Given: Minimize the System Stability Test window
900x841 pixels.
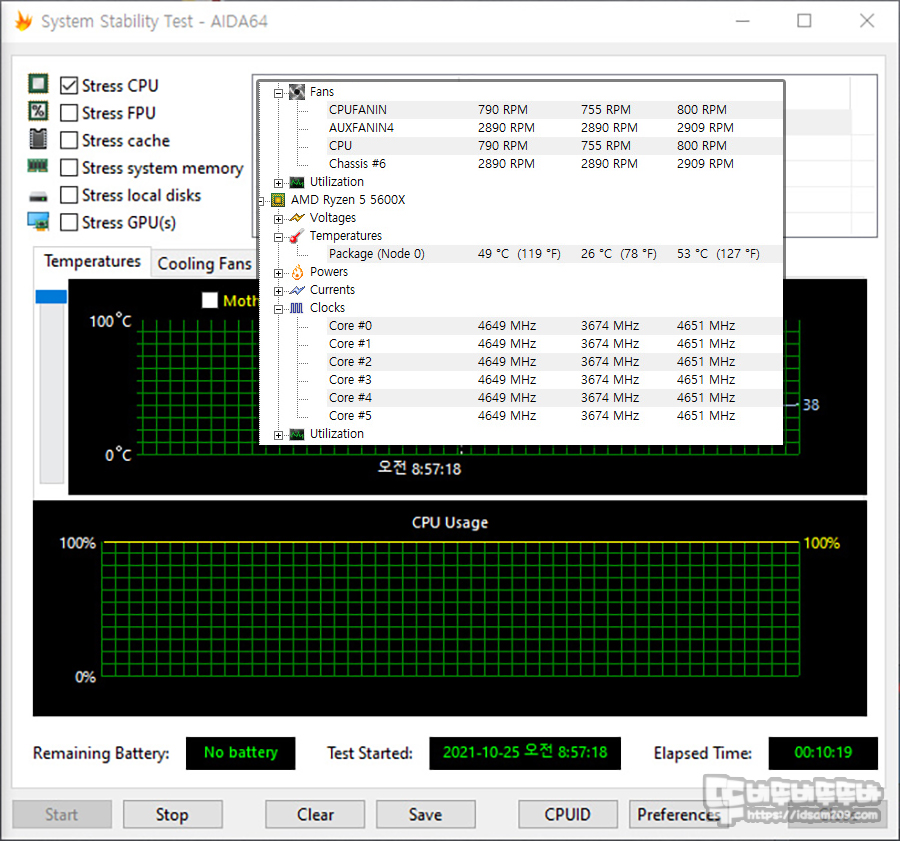Looking at the screenshot, I should tap(743, 21).
